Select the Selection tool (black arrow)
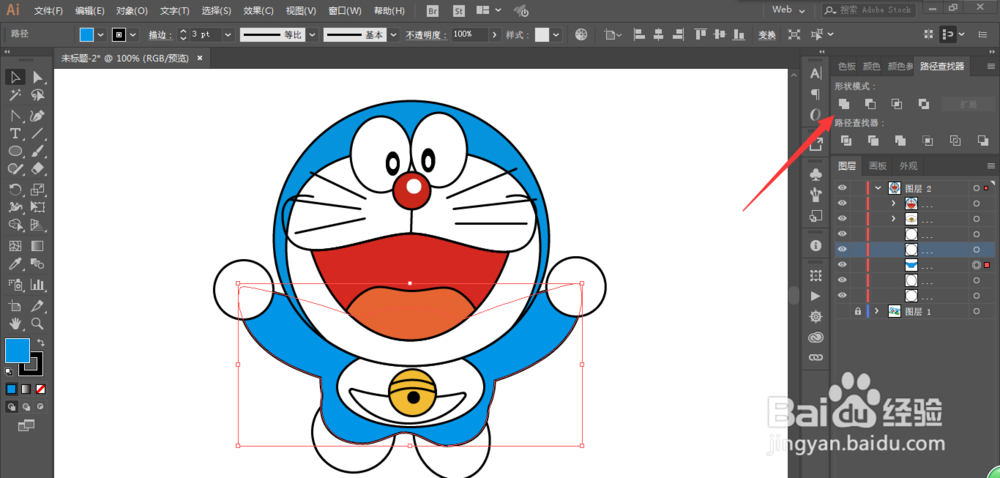This screenshot has width=1000, height=478. 15,78
